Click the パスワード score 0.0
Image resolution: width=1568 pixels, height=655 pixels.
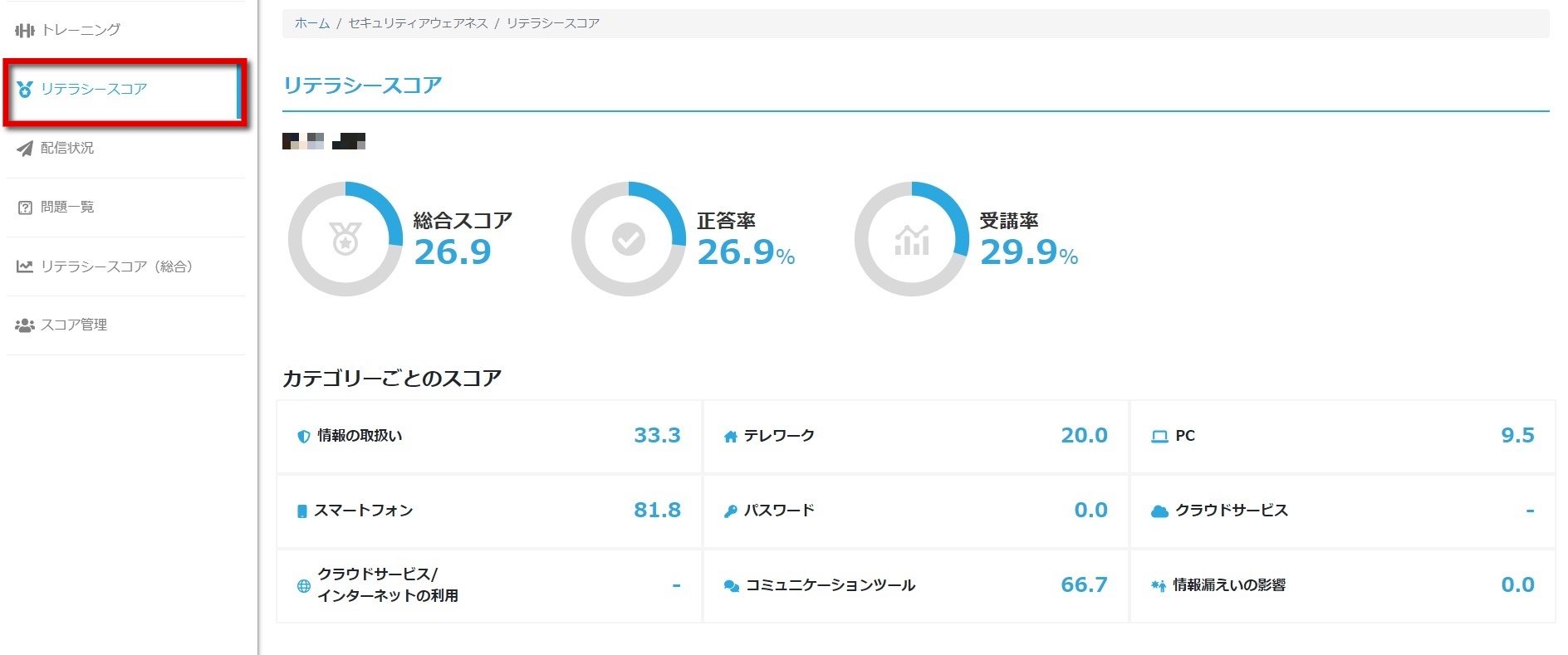[x=1090, y=511]
